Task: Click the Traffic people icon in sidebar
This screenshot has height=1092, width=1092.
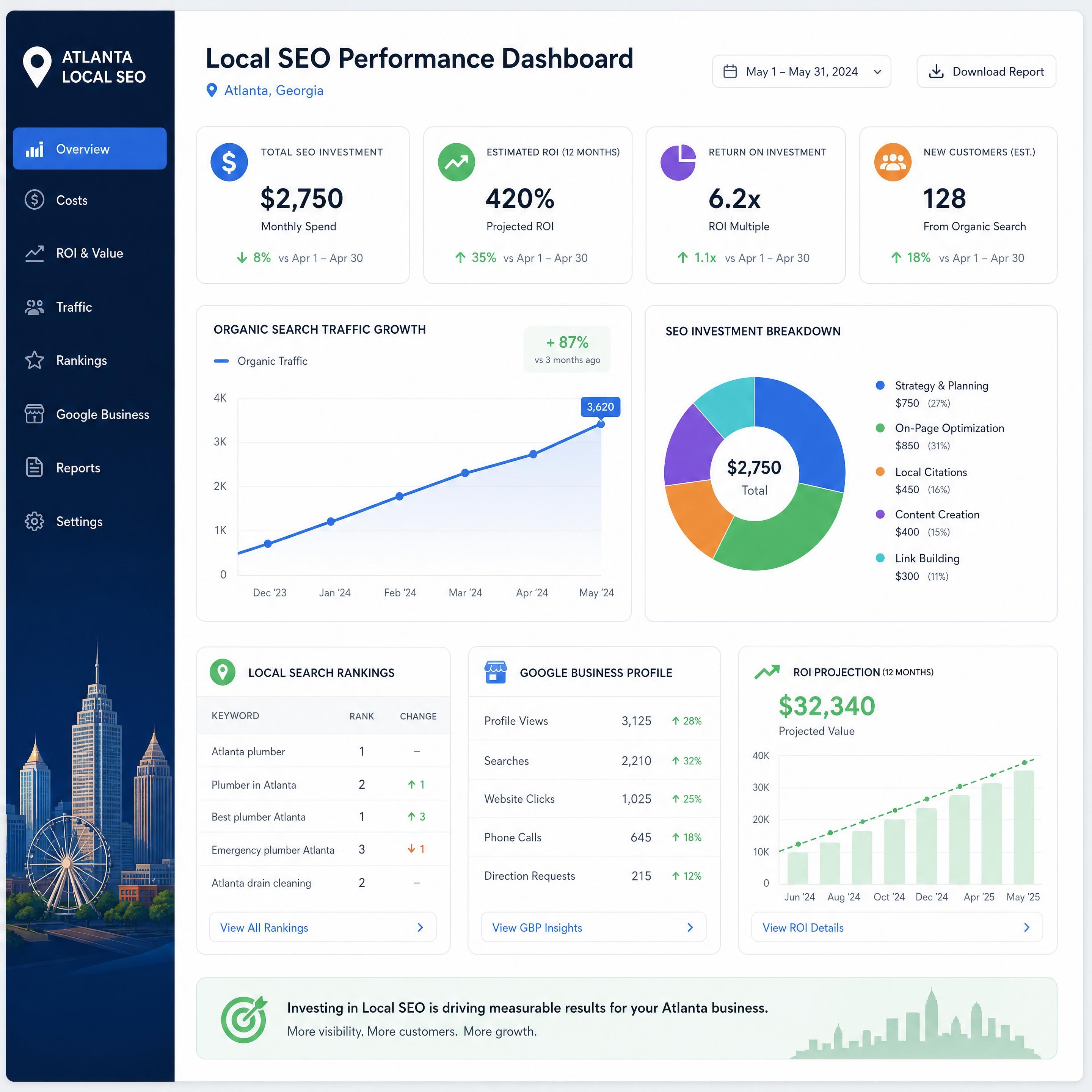Action: coord(35,307)
